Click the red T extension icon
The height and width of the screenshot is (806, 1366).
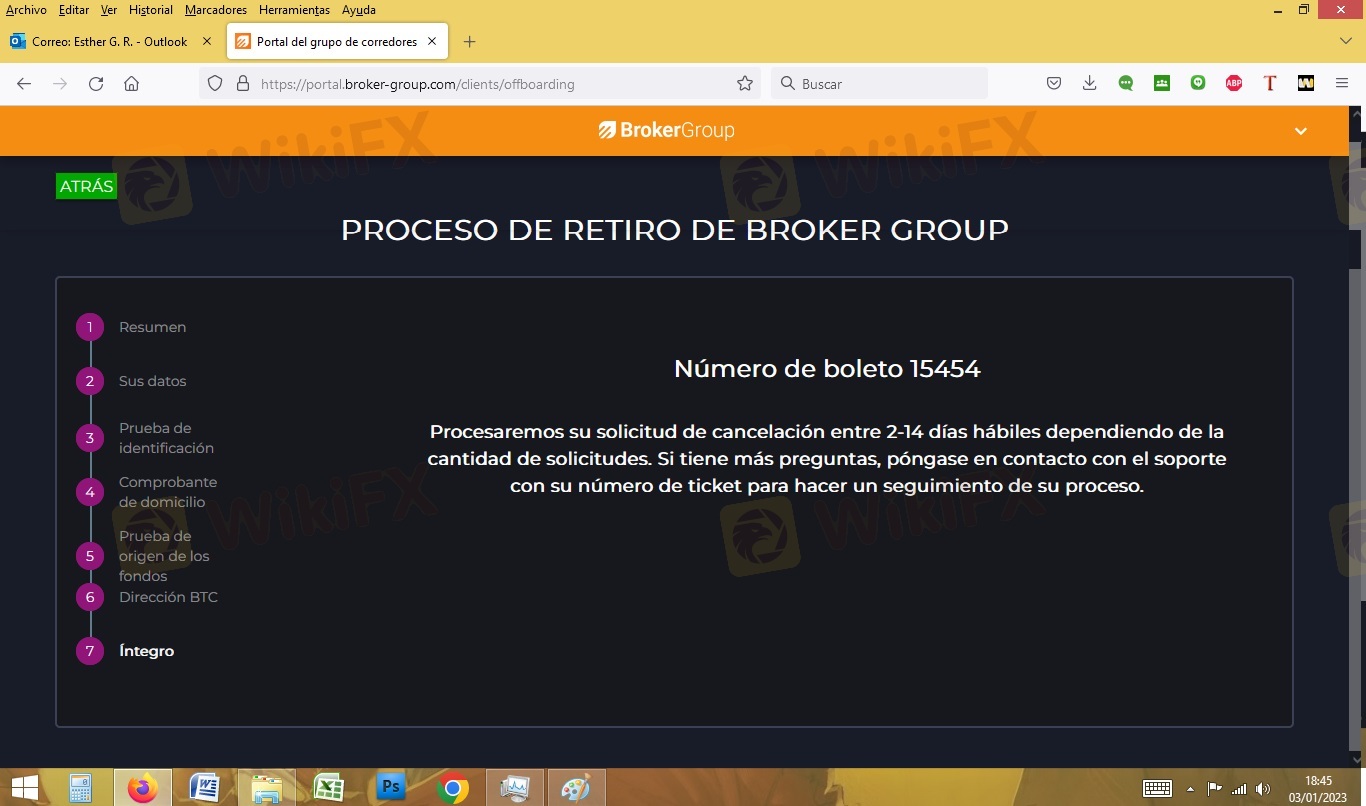tap(1270, 84)
